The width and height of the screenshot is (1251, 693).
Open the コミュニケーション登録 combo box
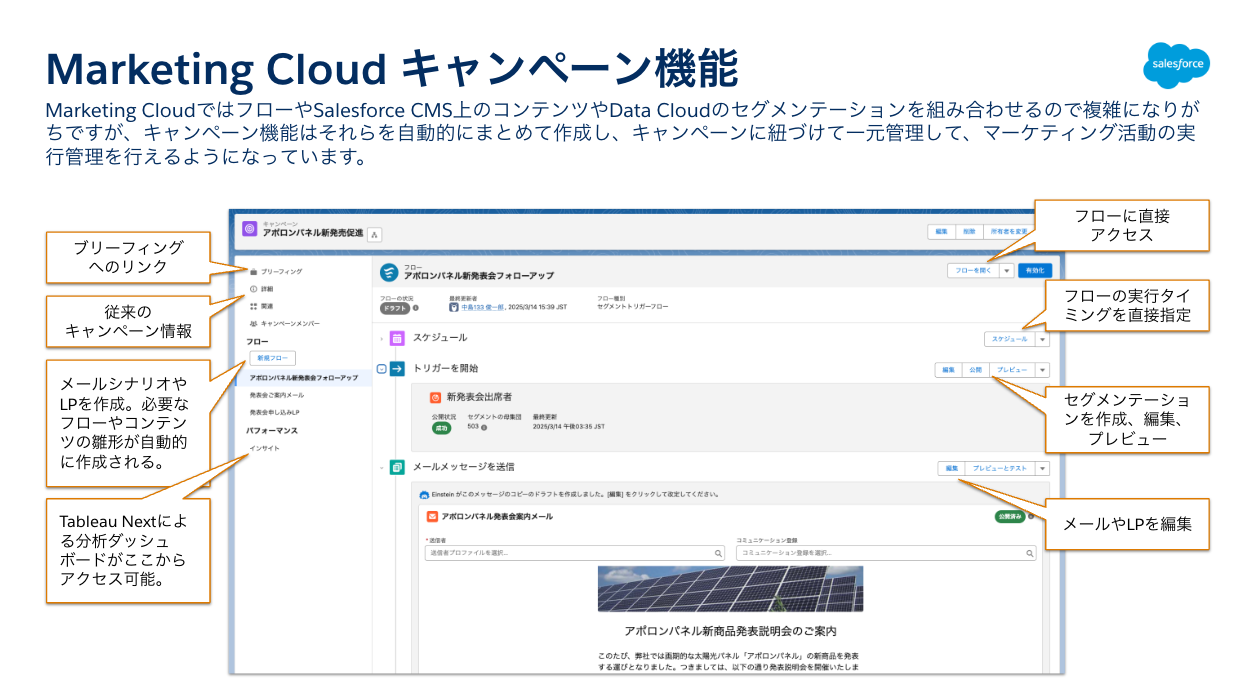(887, 553)
